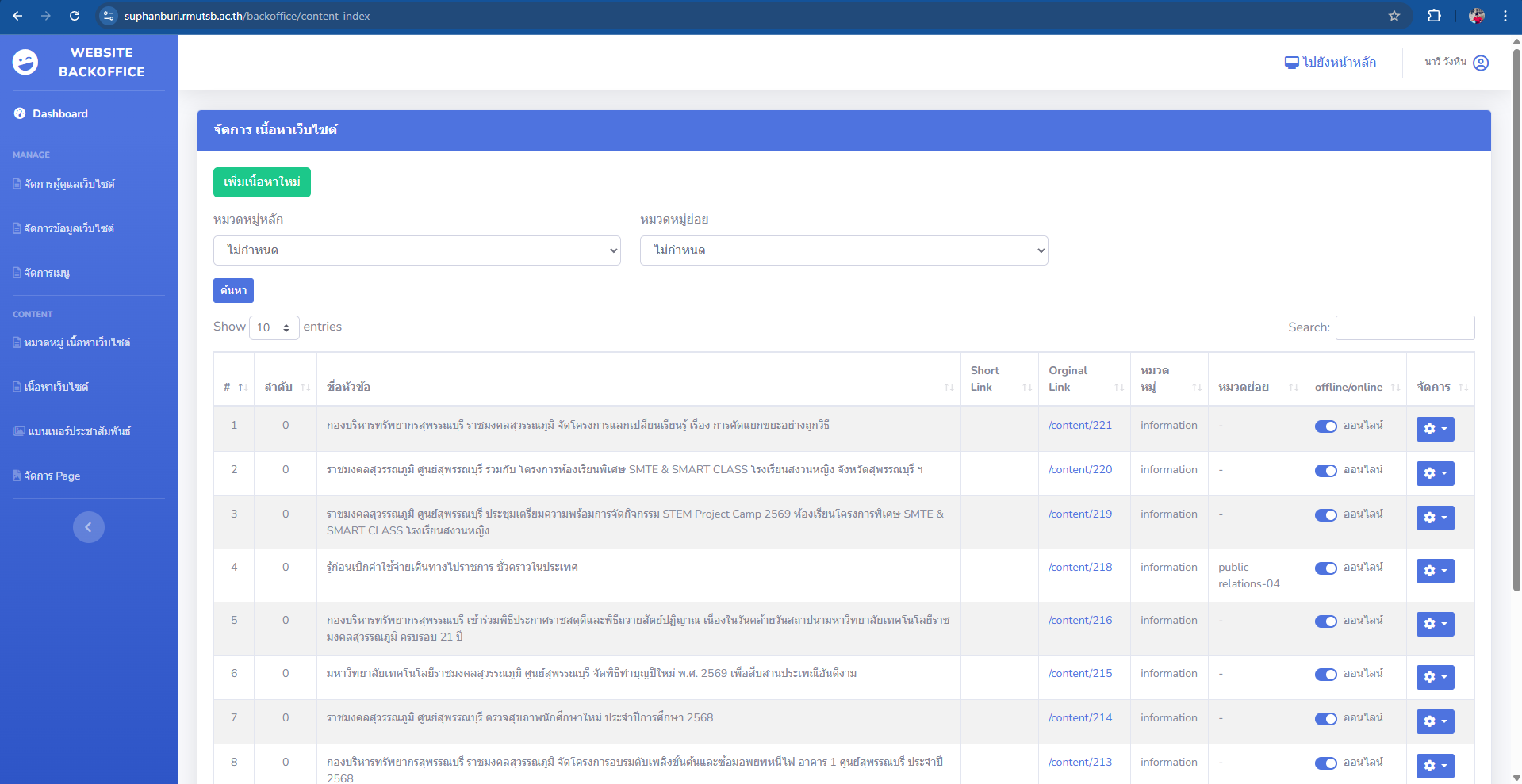Open gear action dropdown for first row
Screen dimensions: 1522x784
point(1435,429)
